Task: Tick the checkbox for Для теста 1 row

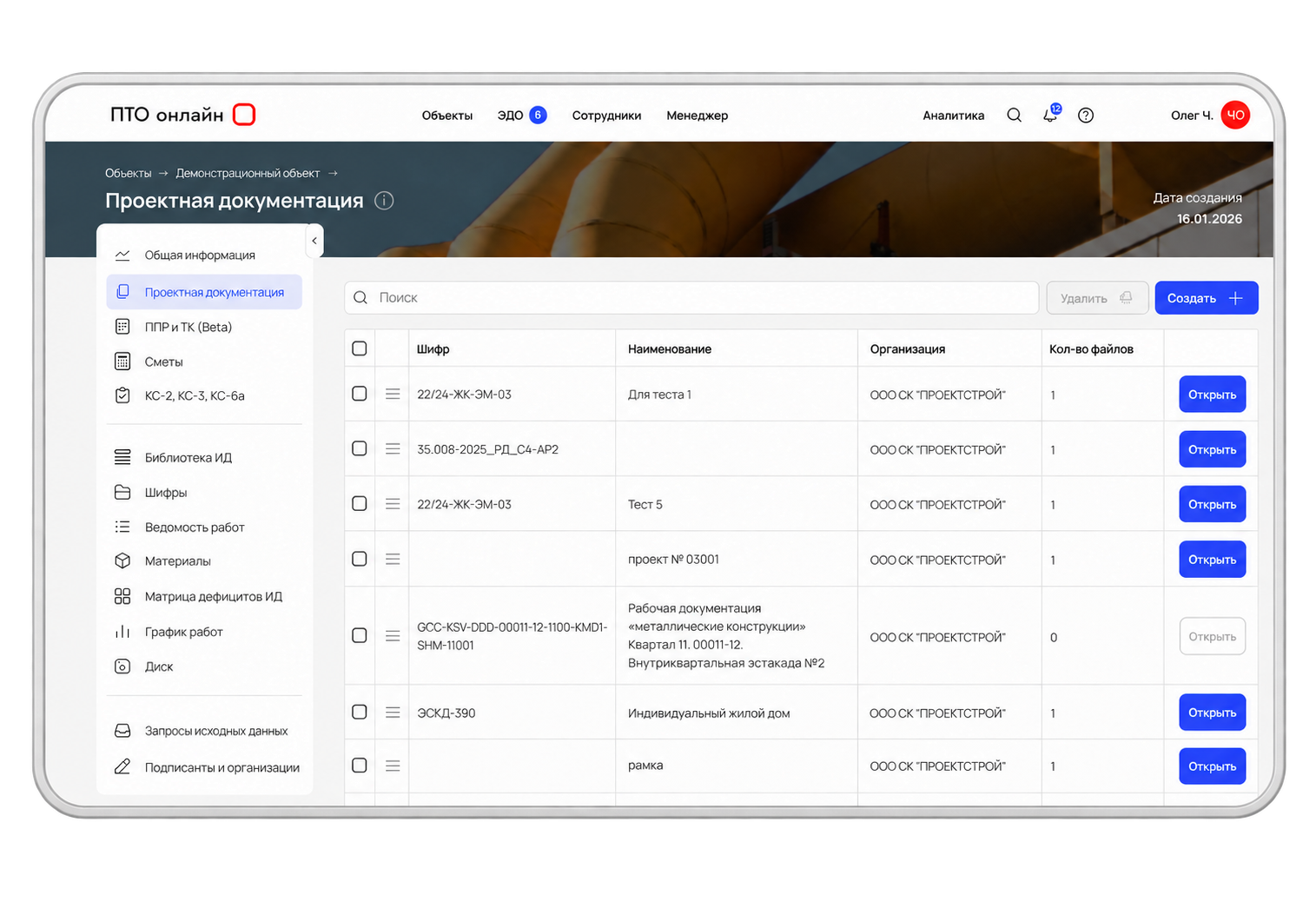Action: pyautogui.click(x=360, y=394)
